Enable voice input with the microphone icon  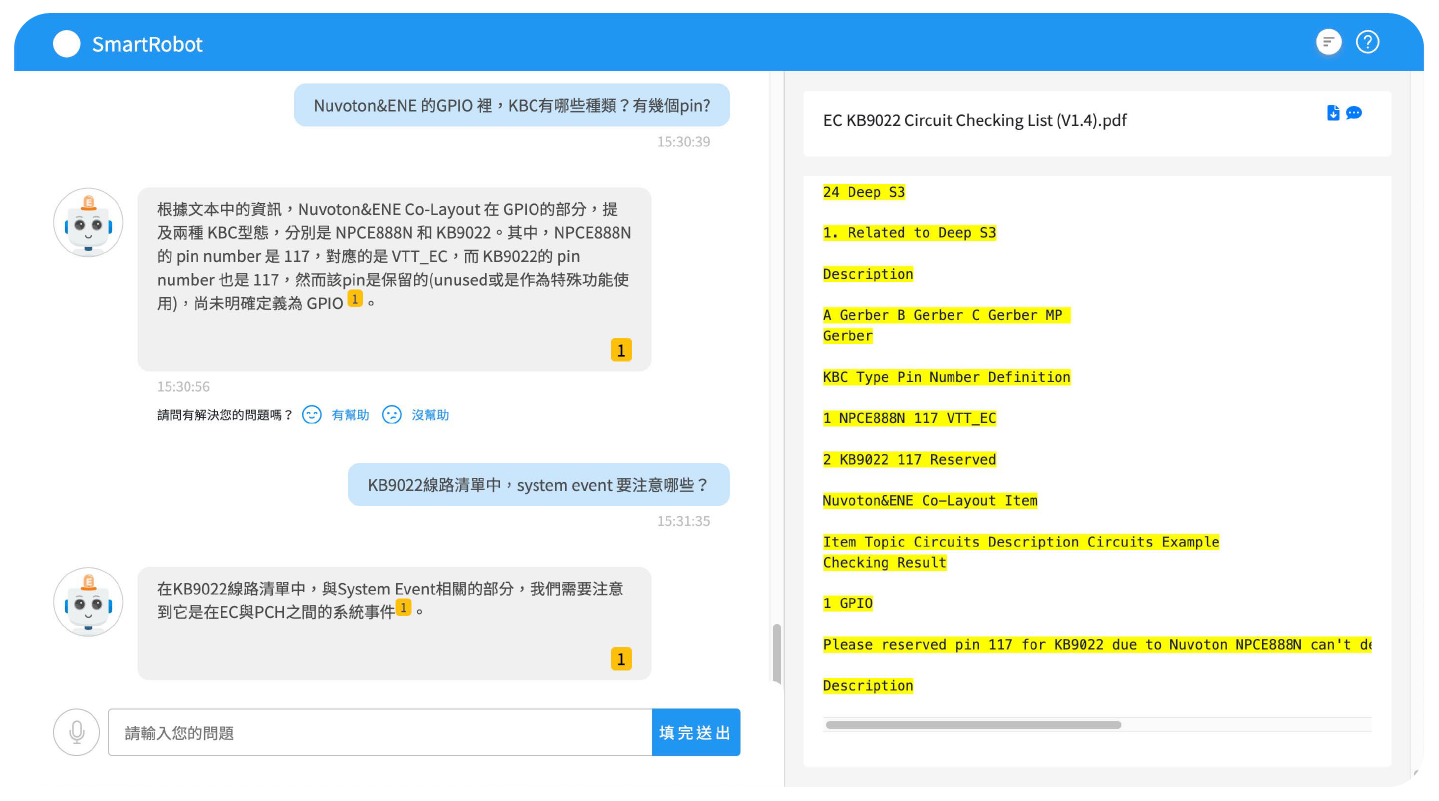(76, 732)
